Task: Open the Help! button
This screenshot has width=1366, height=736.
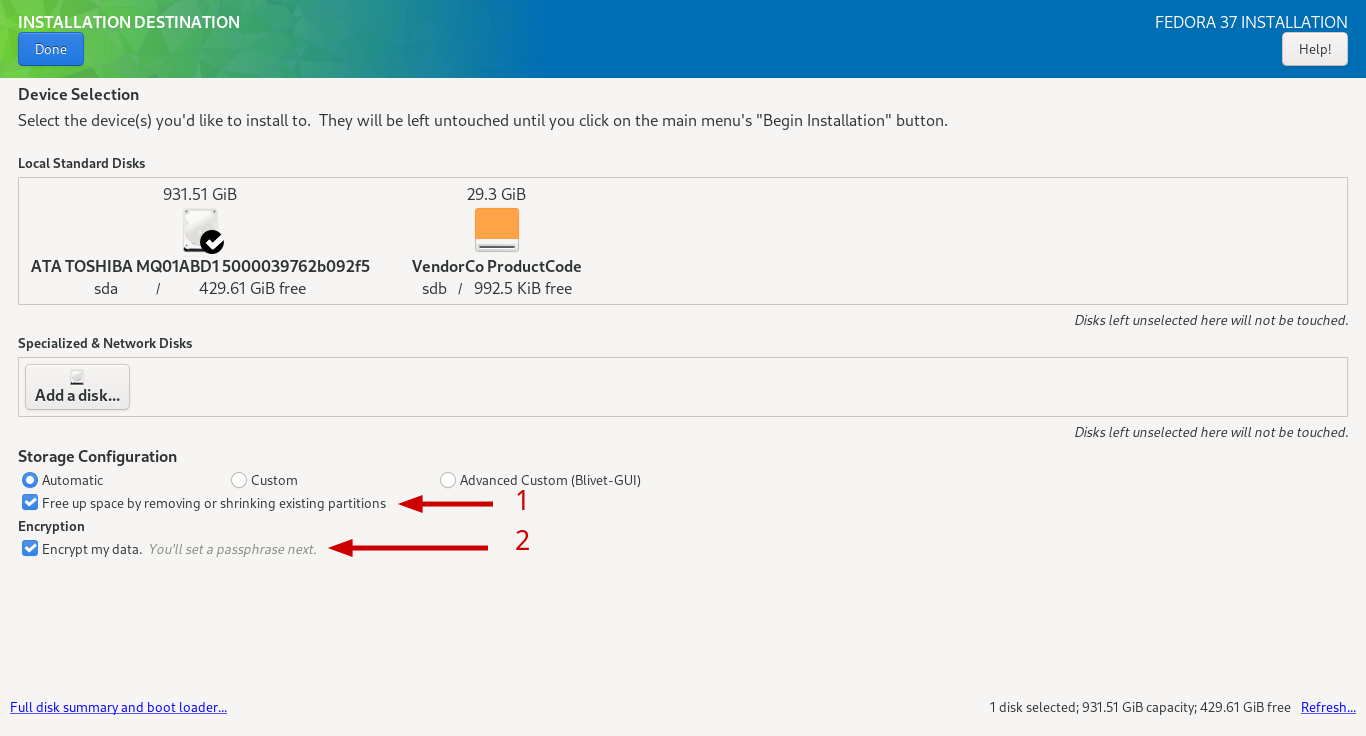Action: [1314, 49]
